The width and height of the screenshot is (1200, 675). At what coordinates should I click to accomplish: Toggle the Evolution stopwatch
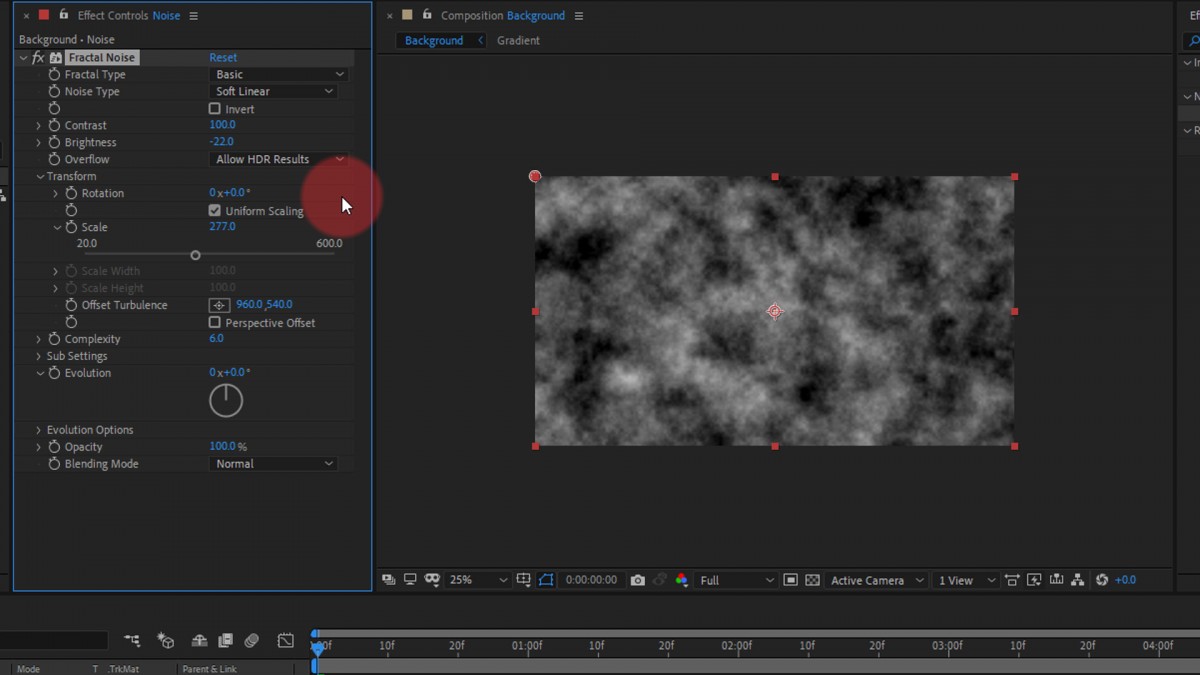click(x=54, y=373)
